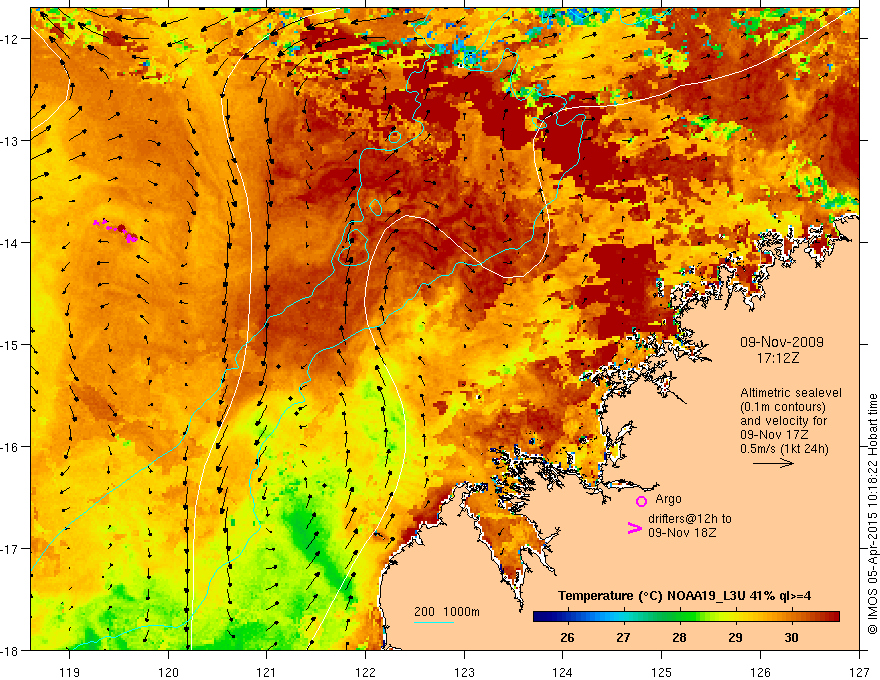This screenshot has height=680, width=880.
Task: Click longitude axis label 125
Action: click(x=662, y=672)
